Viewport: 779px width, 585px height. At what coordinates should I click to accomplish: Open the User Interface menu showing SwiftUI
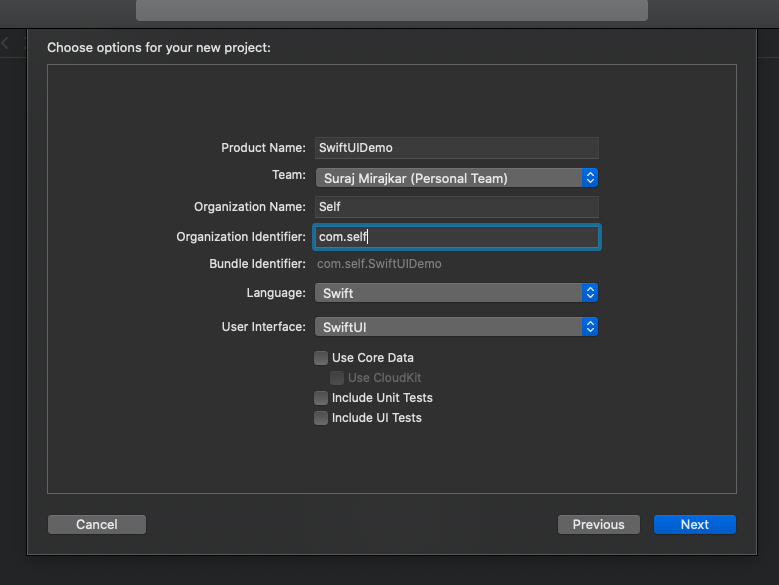(x=449, y=326)
